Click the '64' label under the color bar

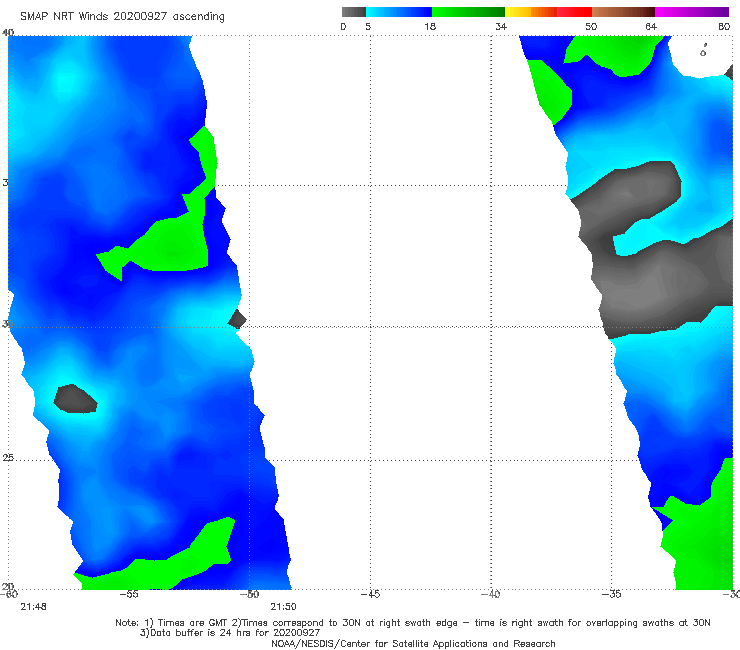click(651, 27)
